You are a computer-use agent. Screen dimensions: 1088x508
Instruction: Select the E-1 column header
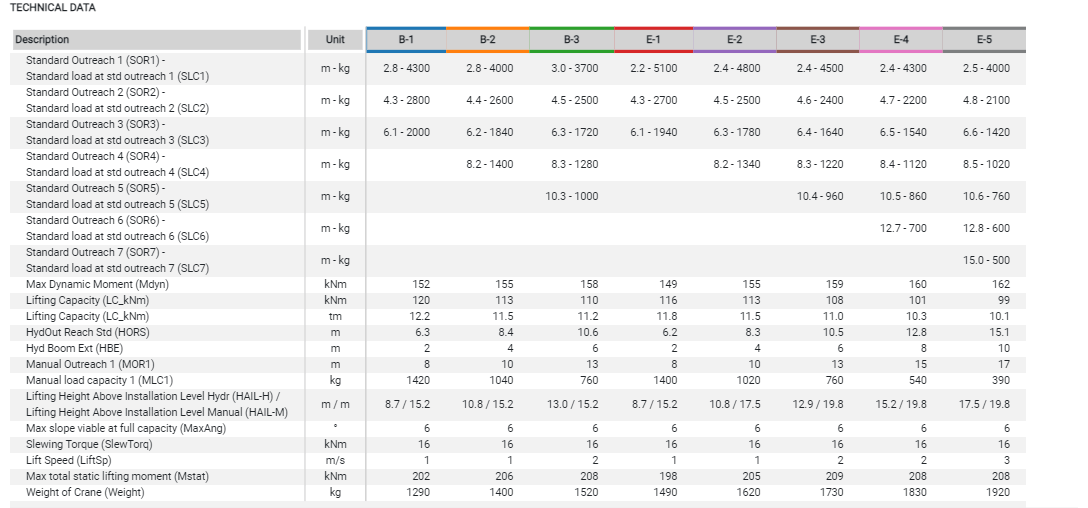(x=653, y=39)
